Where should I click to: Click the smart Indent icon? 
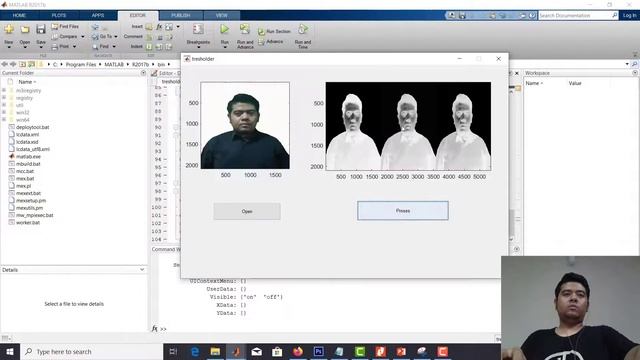pos(149,47)
